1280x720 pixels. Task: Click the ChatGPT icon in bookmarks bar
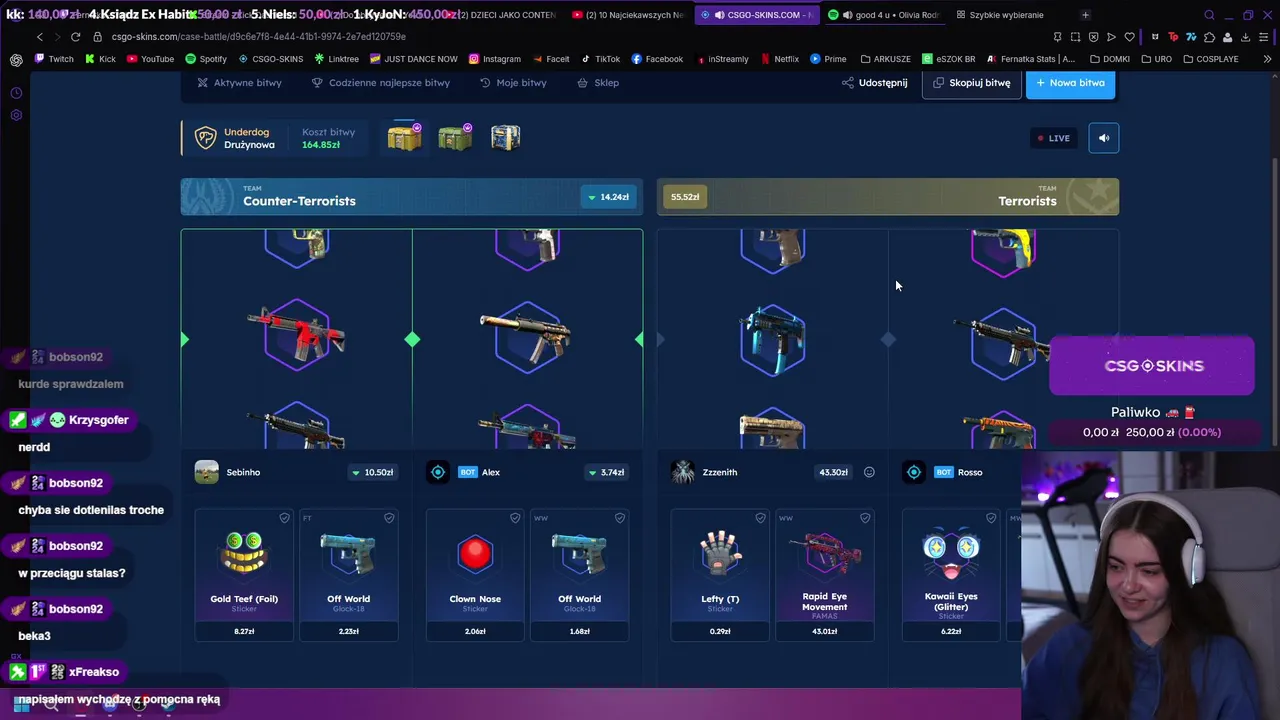pyautogui.click(x=16, y=59)
